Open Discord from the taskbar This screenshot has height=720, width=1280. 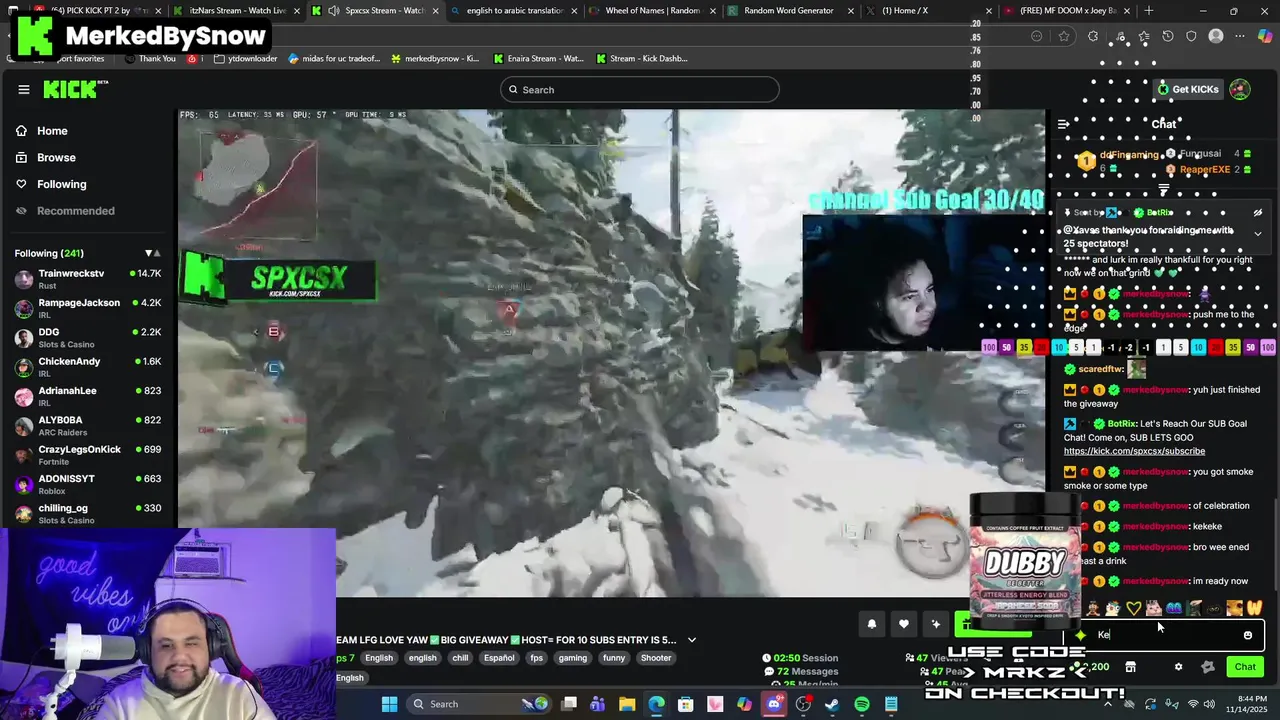pos(774,704)
